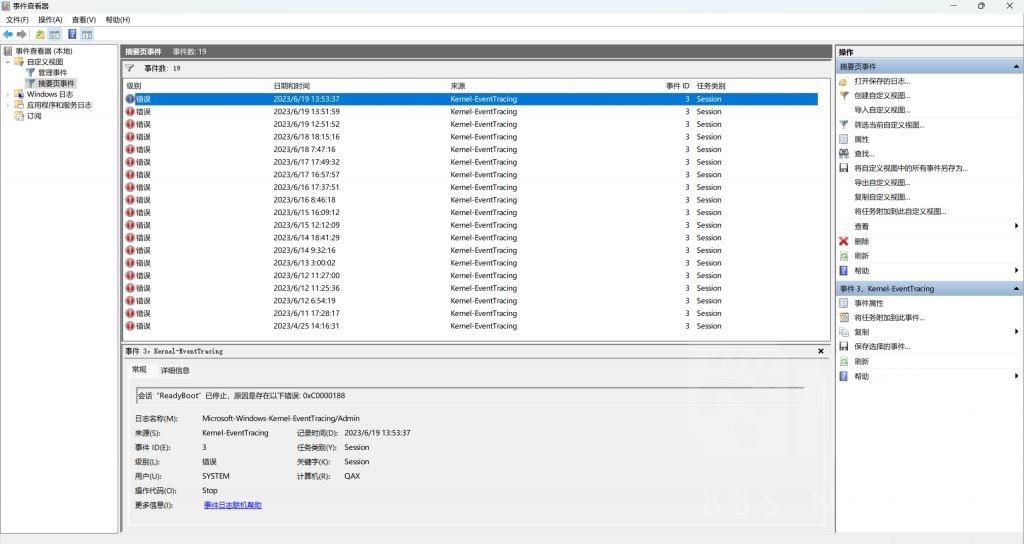
Task: Switch to the 常规 tab
Action: click(x=139, y=370)
